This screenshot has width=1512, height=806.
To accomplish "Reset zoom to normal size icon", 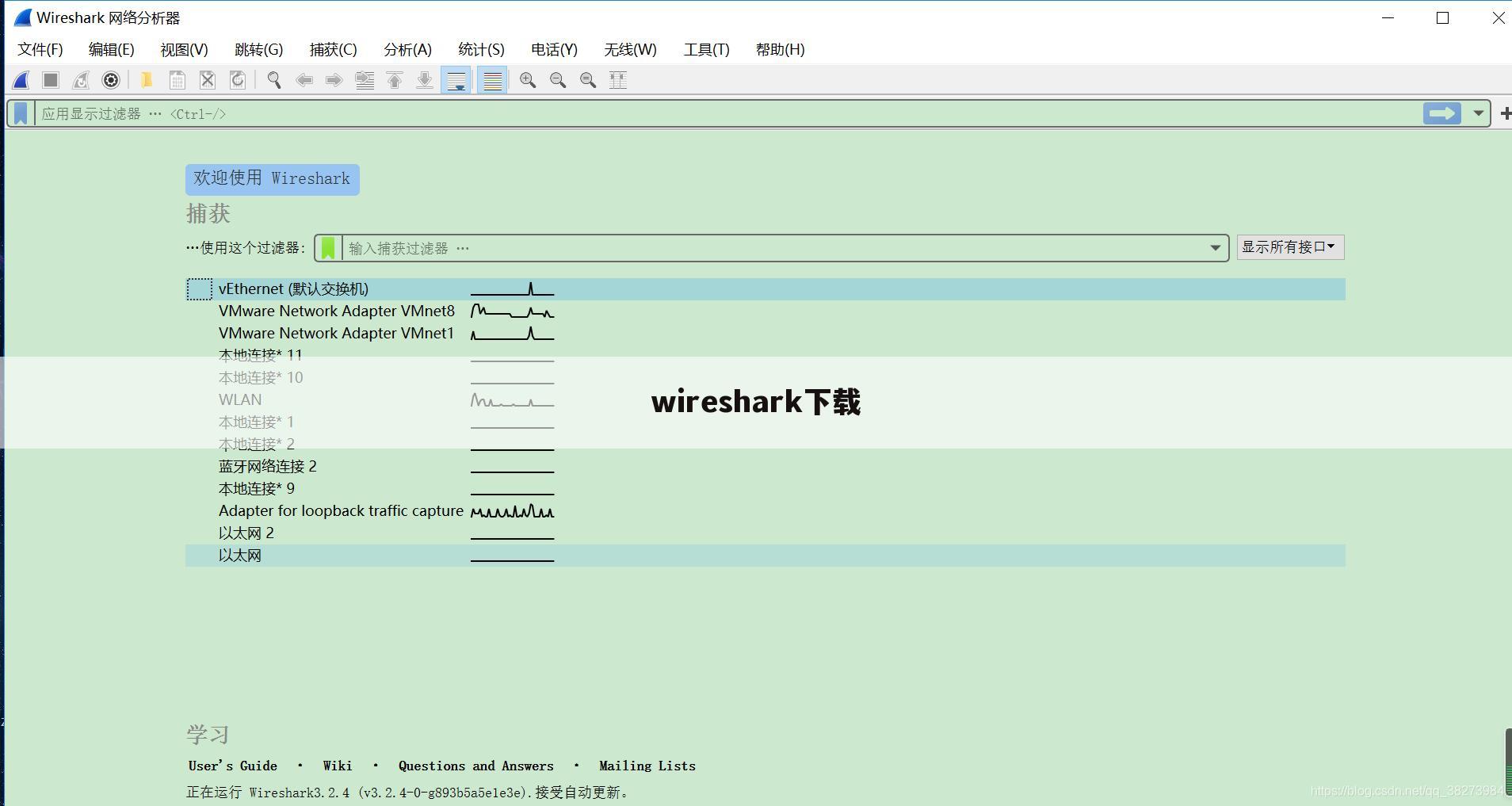I will pos(588,80).
